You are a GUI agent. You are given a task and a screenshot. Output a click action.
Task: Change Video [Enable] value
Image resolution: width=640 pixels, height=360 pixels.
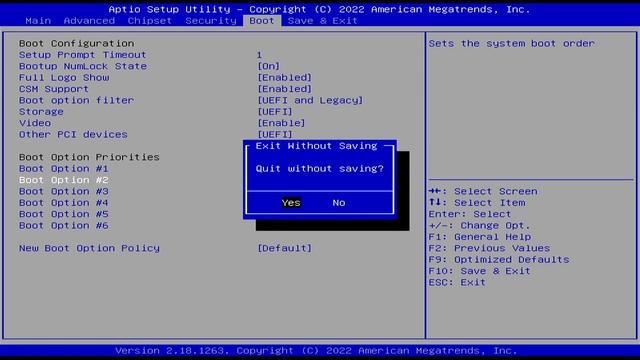pos(281,123)
